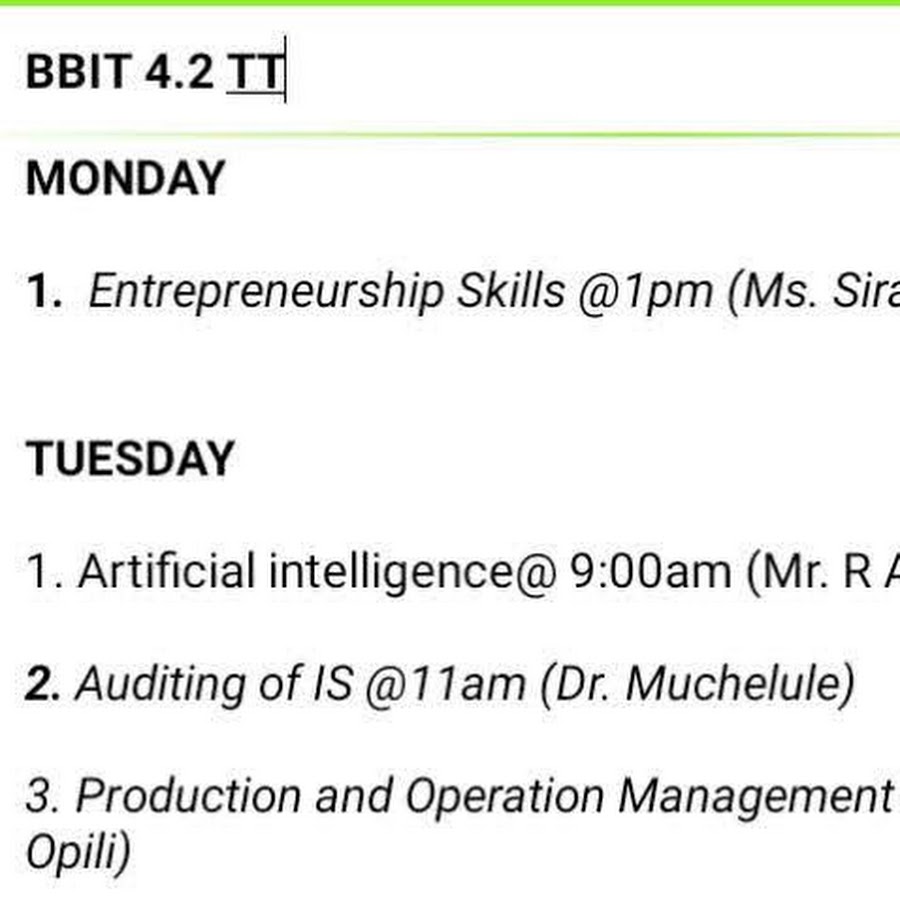
Task: Click the Dr. Muchelule name
Action: [x=697, y=684]
